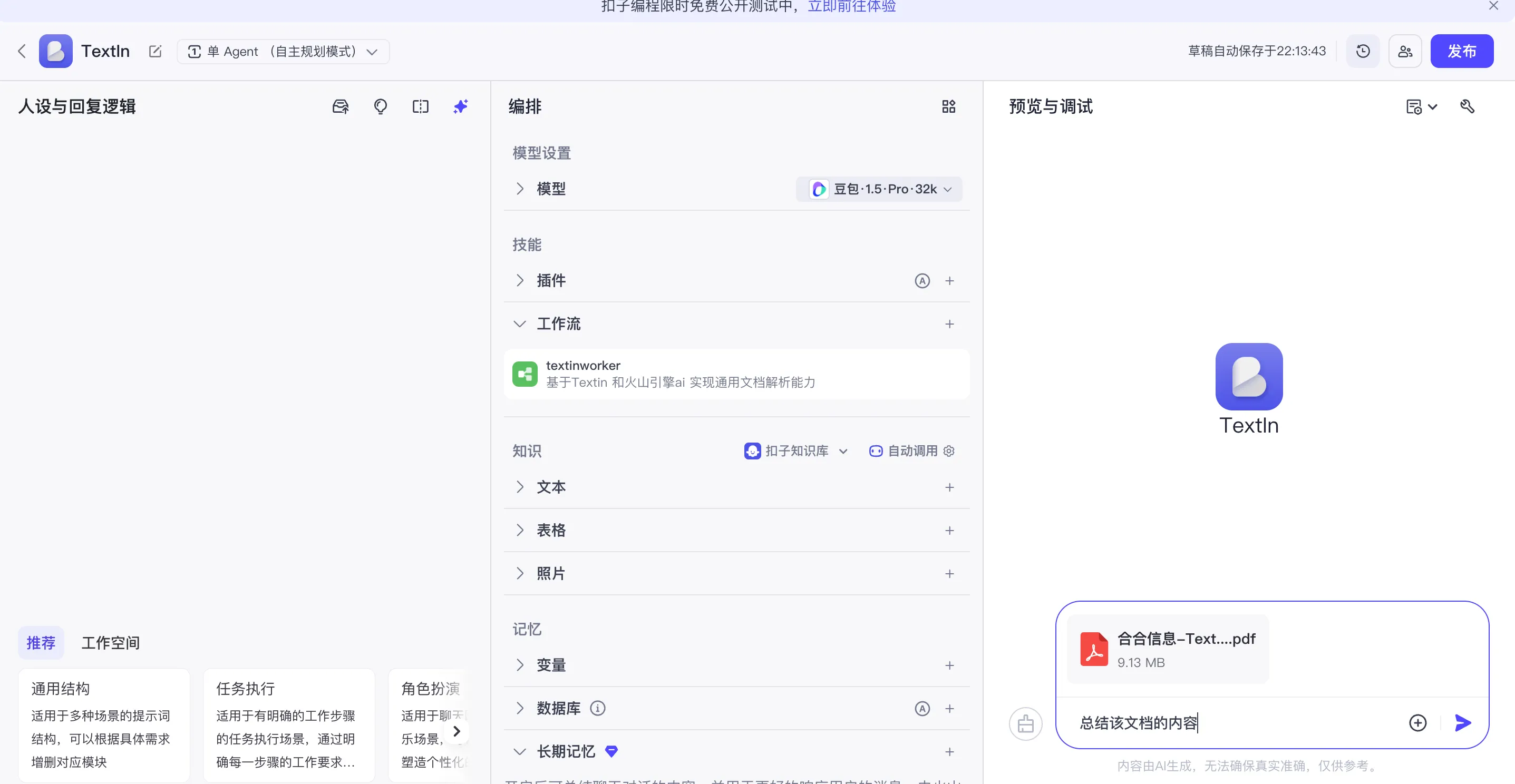Edit the TextIn bot name and info
This screenshot has height=784, width=1515.
point(156,51)
